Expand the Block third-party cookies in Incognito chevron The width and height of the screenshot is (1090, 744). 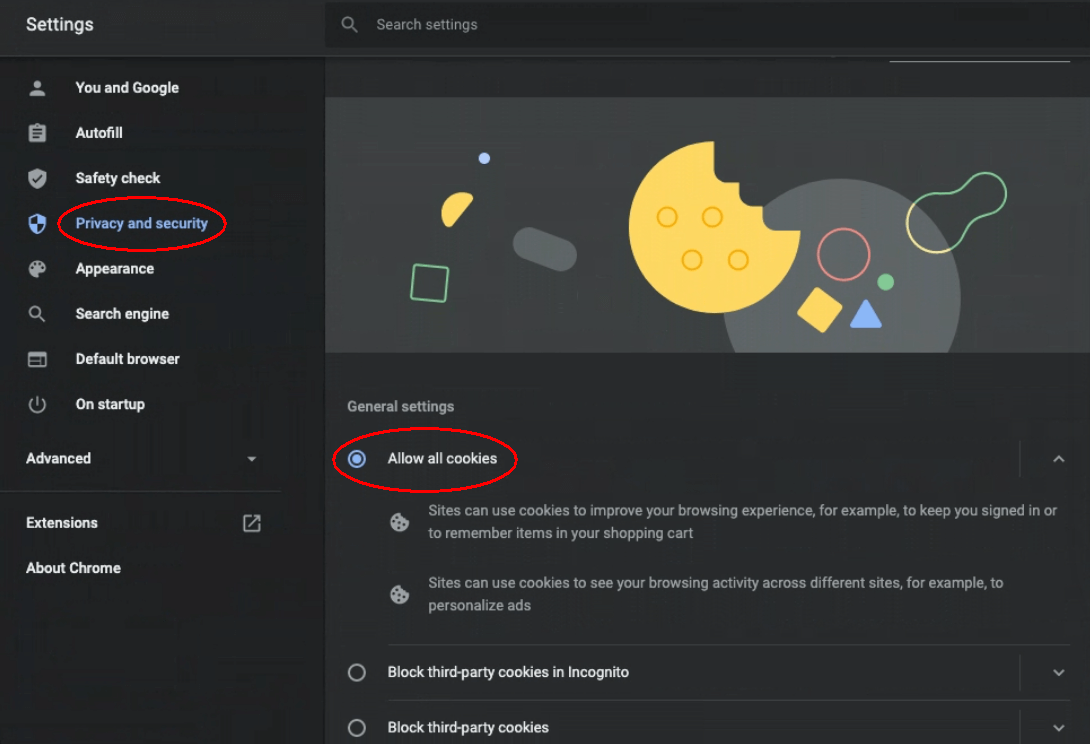click(1059, 672)
